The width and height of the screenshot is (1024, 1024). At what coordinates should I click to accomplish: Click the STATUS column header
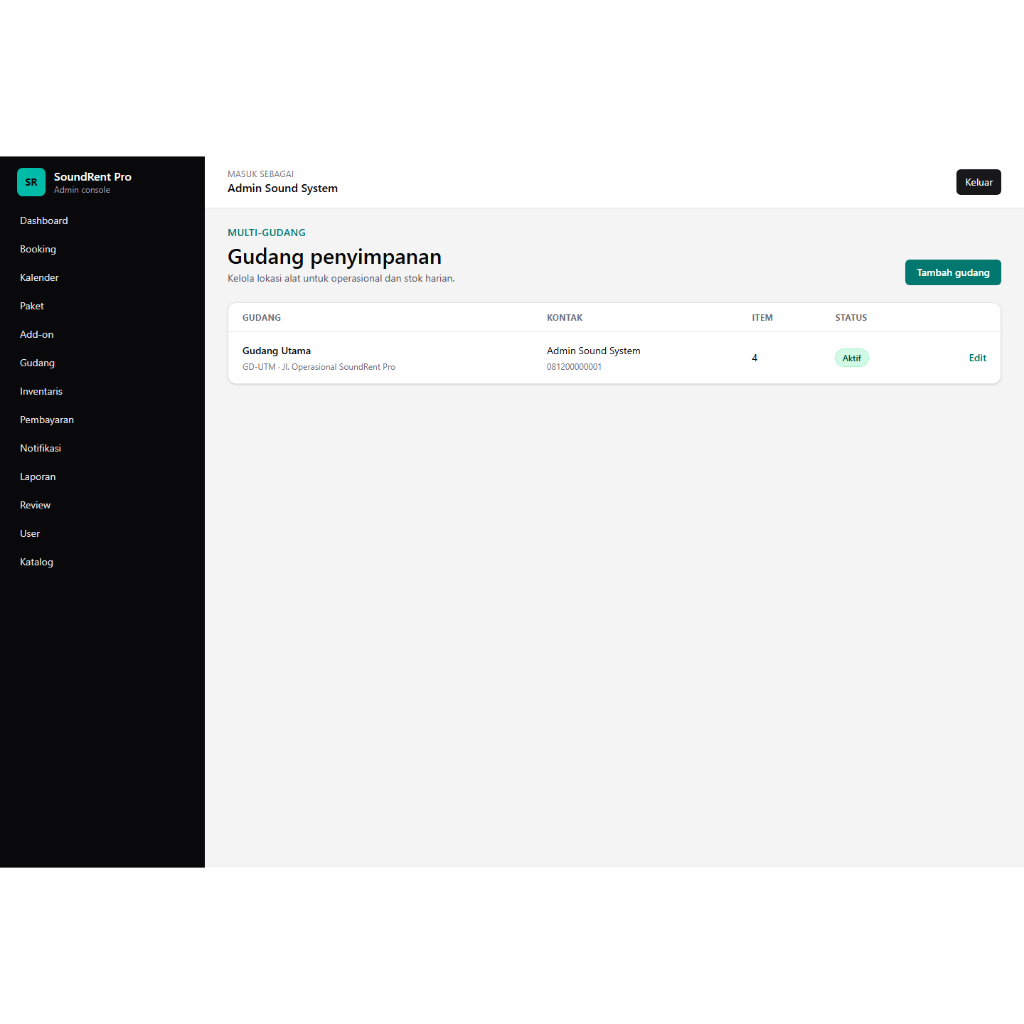850,318
